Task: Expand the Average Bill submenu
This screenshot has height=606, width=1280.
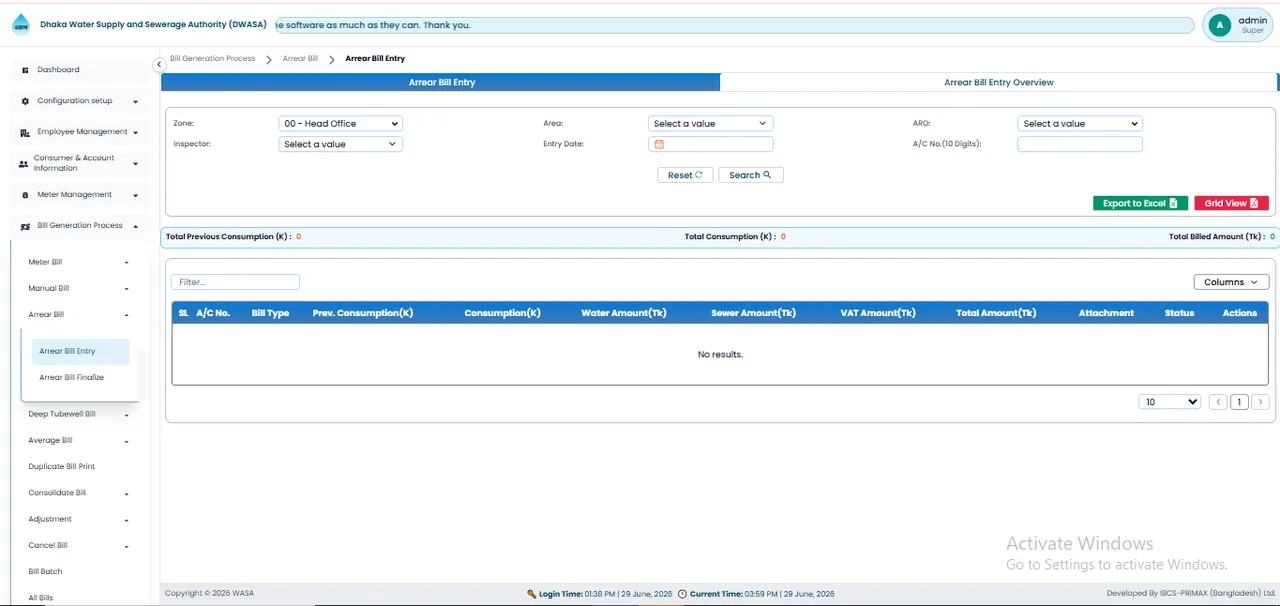Action: click(126, 441)
